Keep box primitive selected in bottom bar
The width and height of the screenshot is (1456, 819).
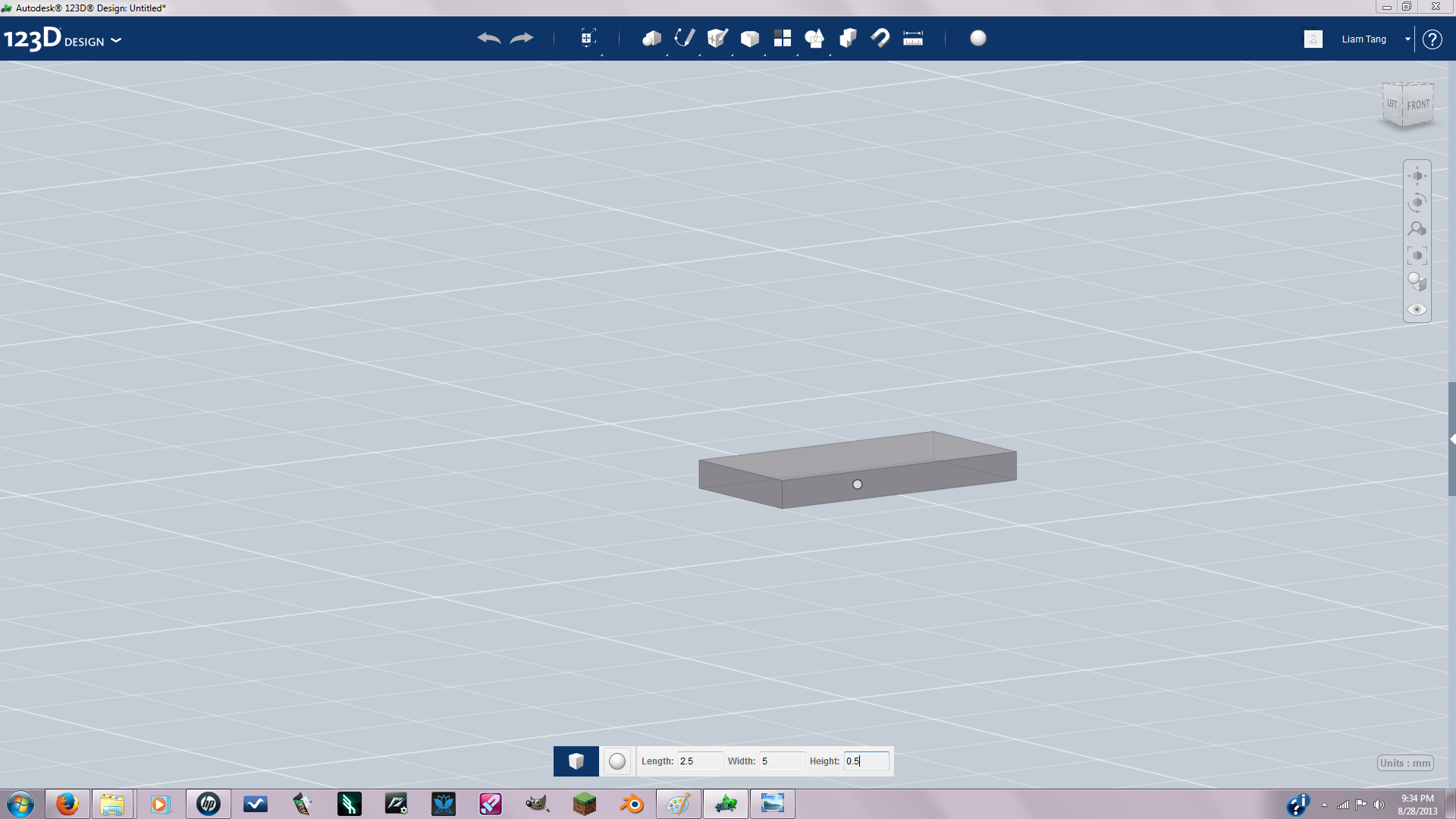coord(576,761)
